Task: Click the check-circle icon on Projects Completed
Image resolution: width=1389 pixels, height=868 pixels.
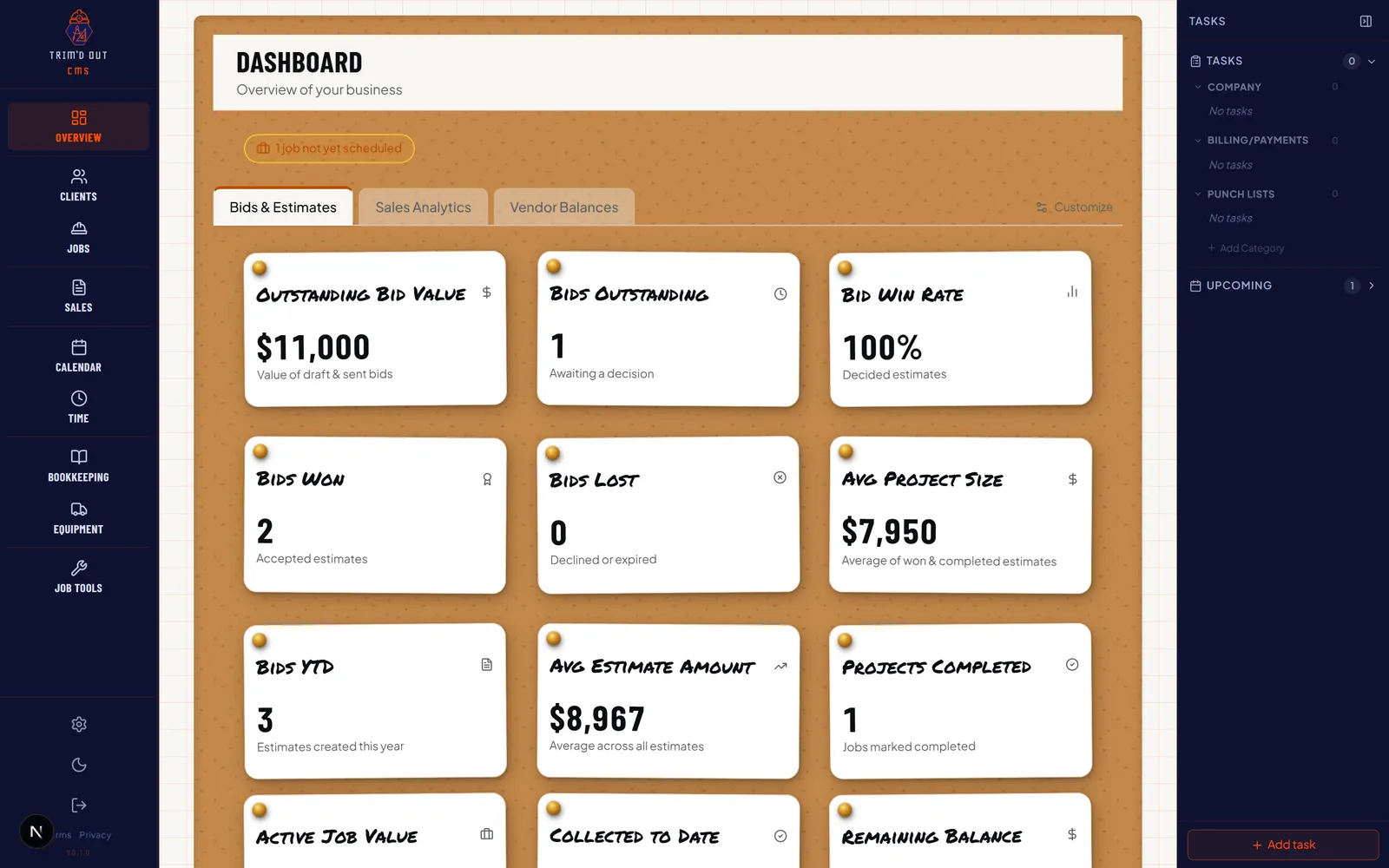Action: pos(1072,665)
